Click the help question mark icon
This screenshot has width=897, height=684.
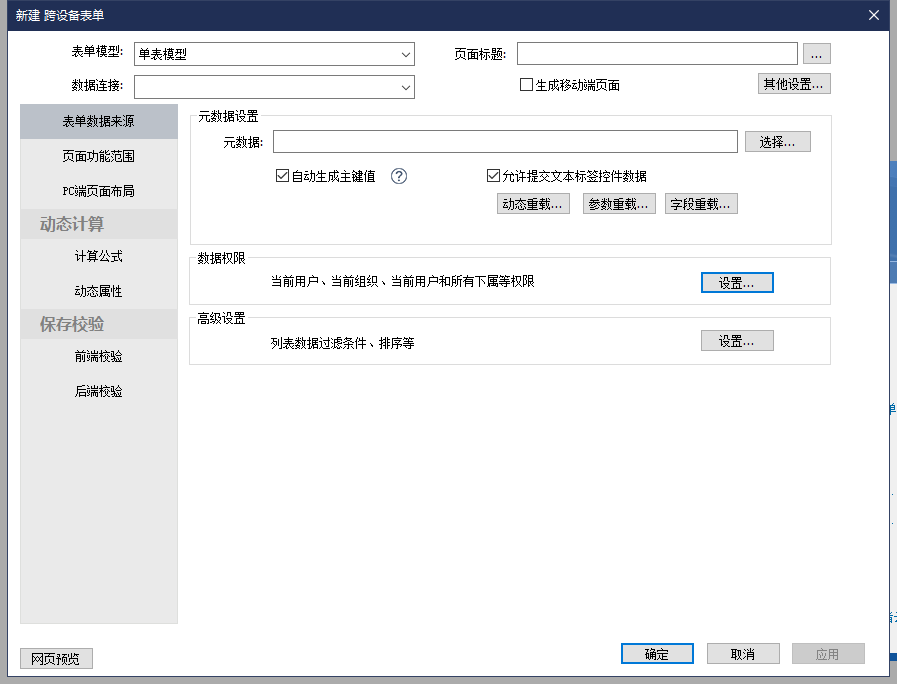click(399, 176)
